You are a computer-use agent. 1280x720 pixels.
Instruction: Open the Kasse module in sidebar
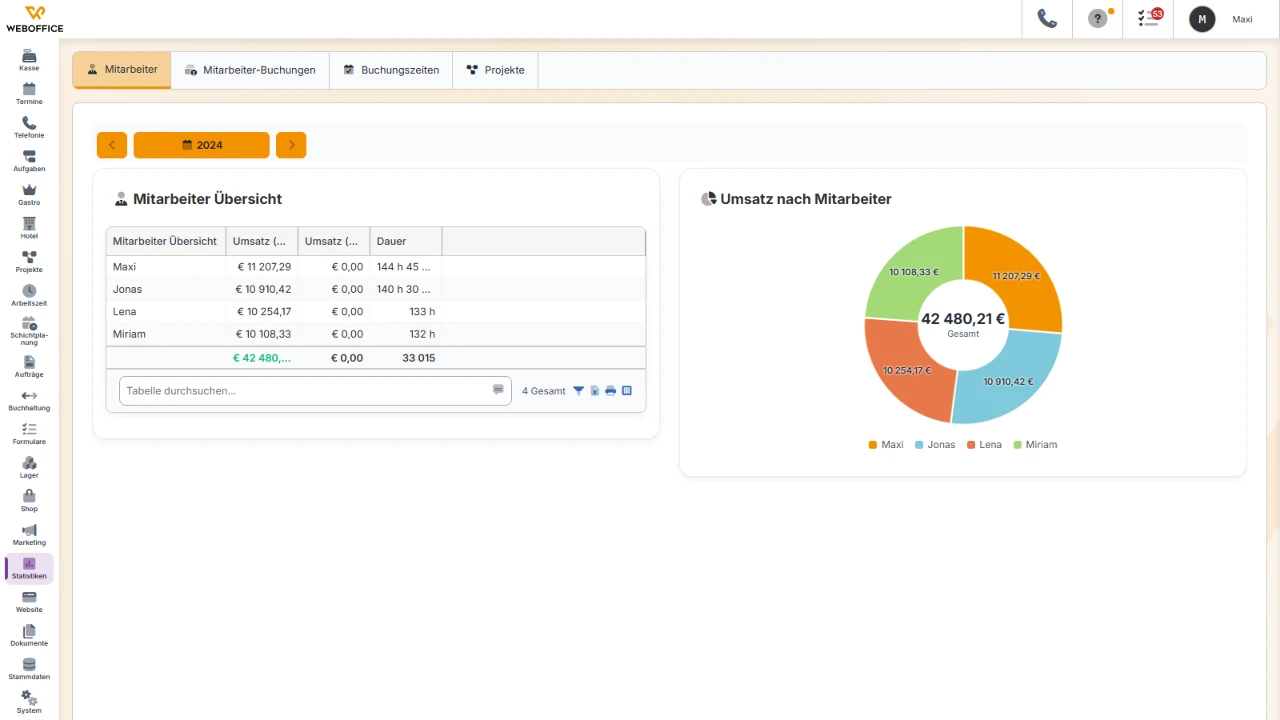(29, 60)
